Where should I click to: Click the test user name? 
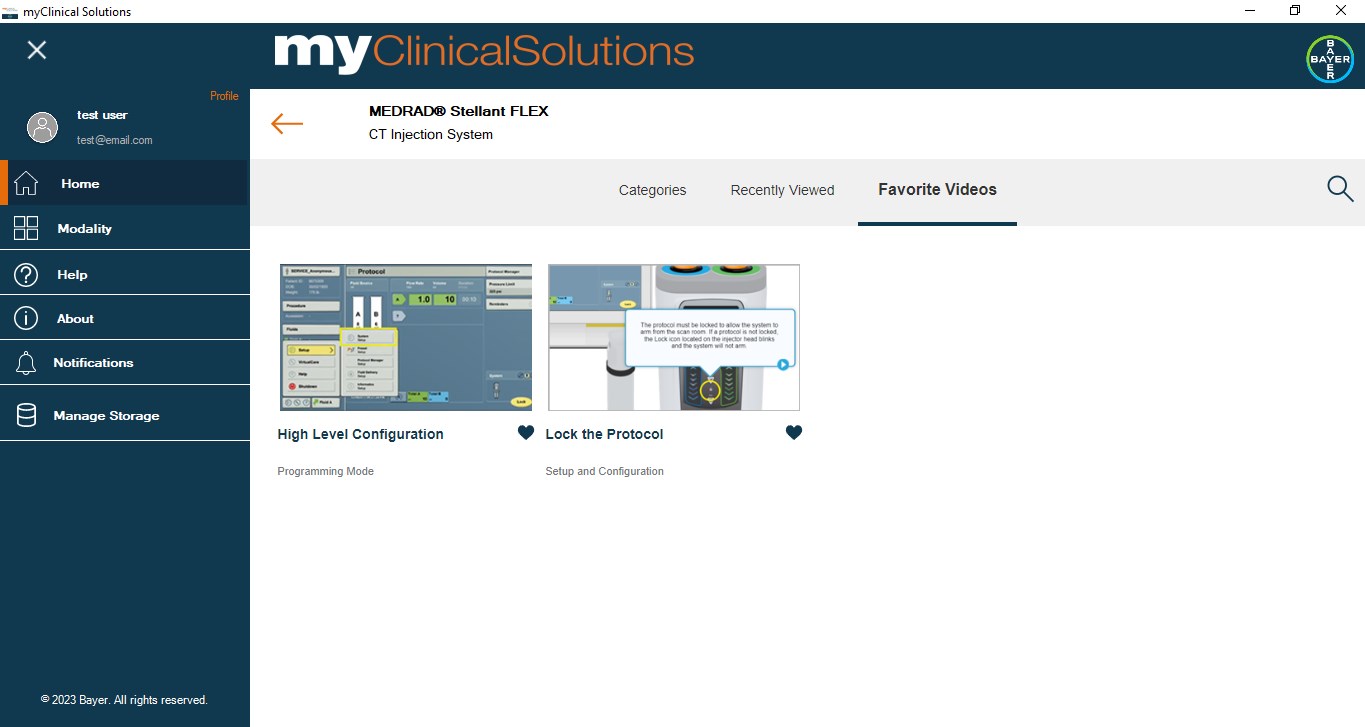(x=102, y=115)
